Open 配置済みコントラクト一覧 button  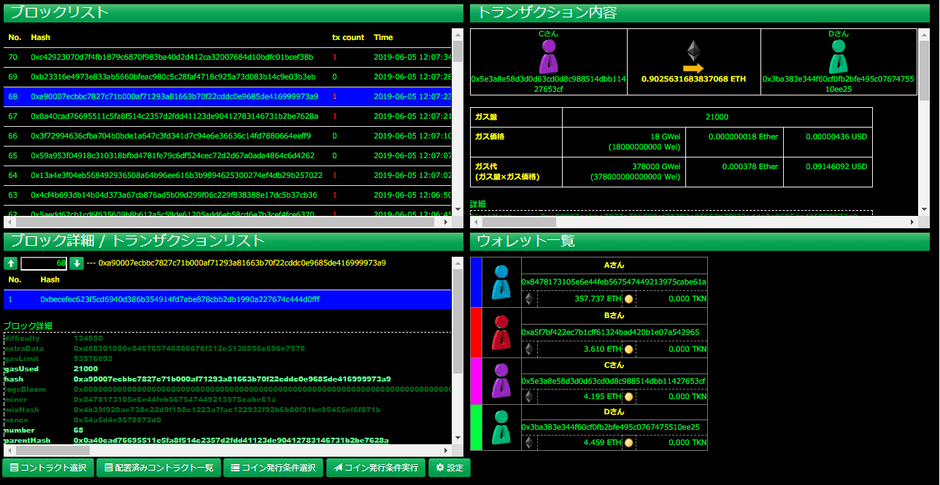pos(158,468)
